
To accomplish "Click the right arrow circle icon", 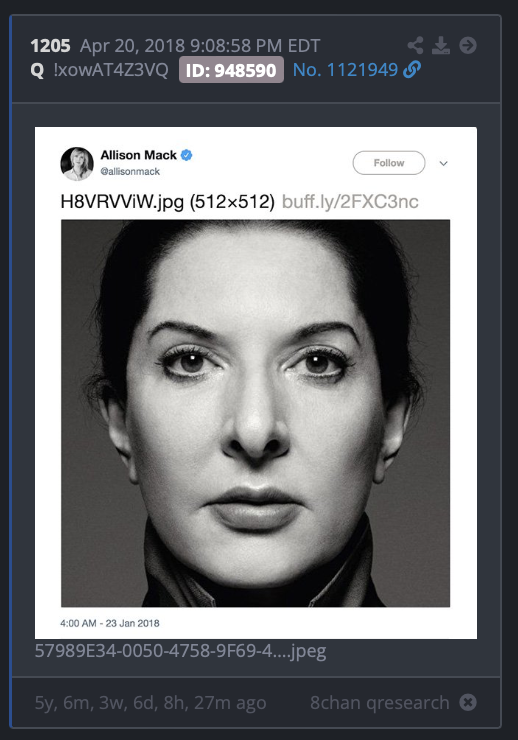I will click(468, 45).
